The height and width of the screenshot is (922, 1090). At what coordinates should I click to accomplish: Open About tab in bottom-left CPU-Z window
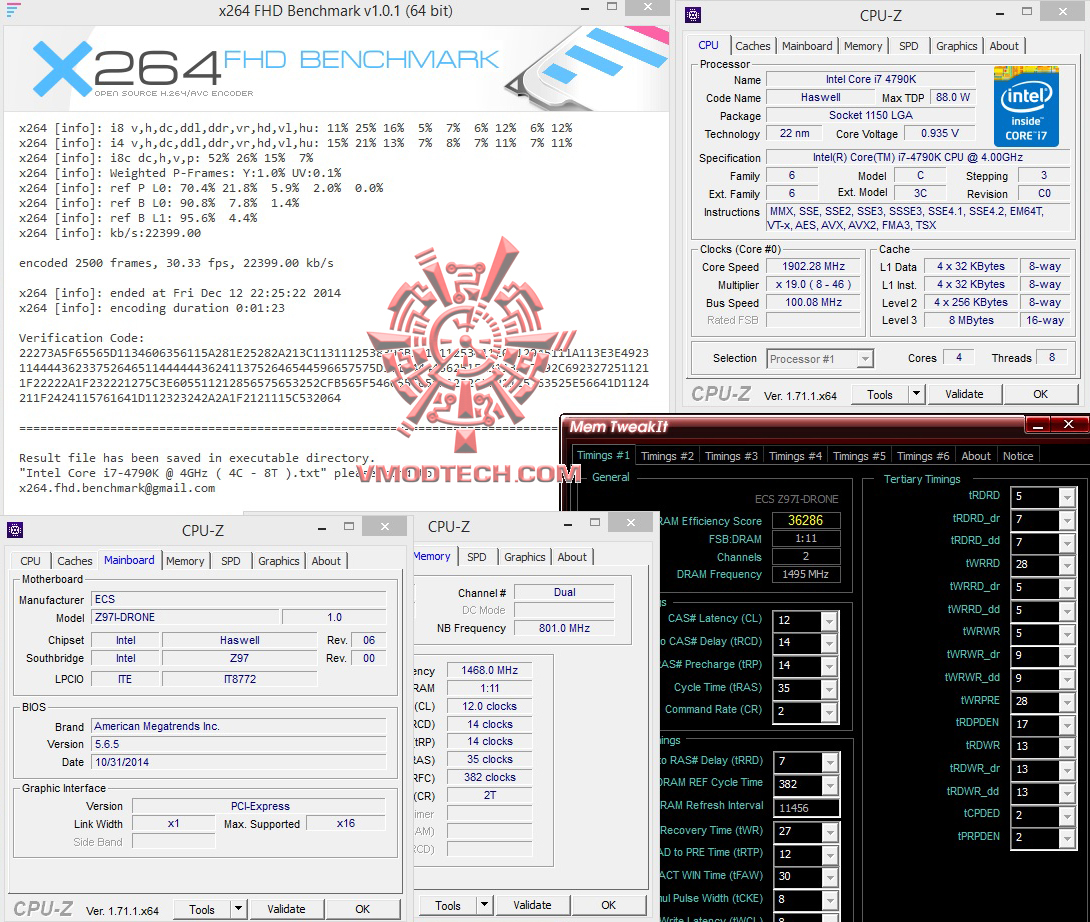click(326, 561)
